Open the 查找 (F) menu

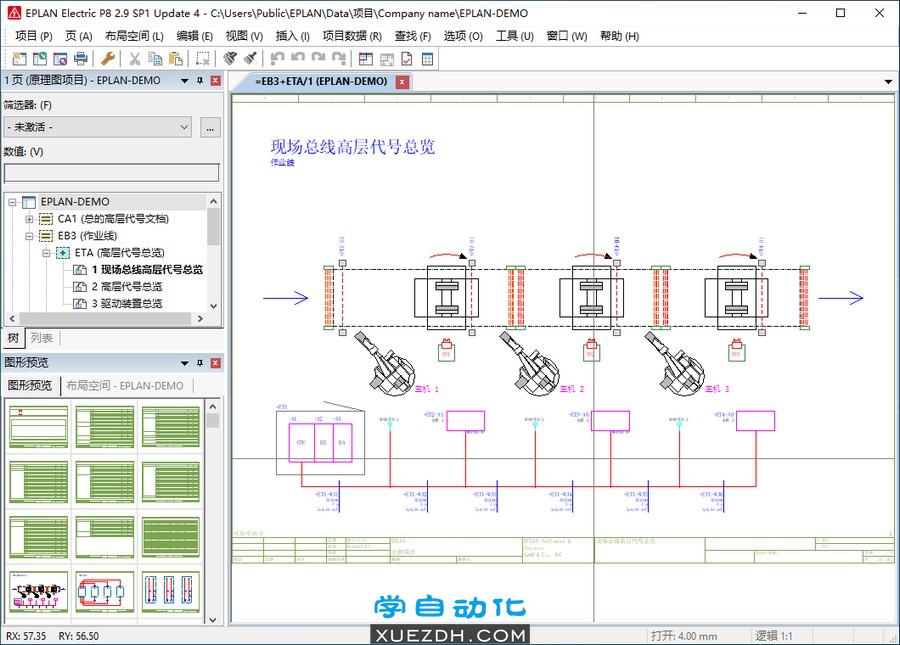click(x=412, y=36)
